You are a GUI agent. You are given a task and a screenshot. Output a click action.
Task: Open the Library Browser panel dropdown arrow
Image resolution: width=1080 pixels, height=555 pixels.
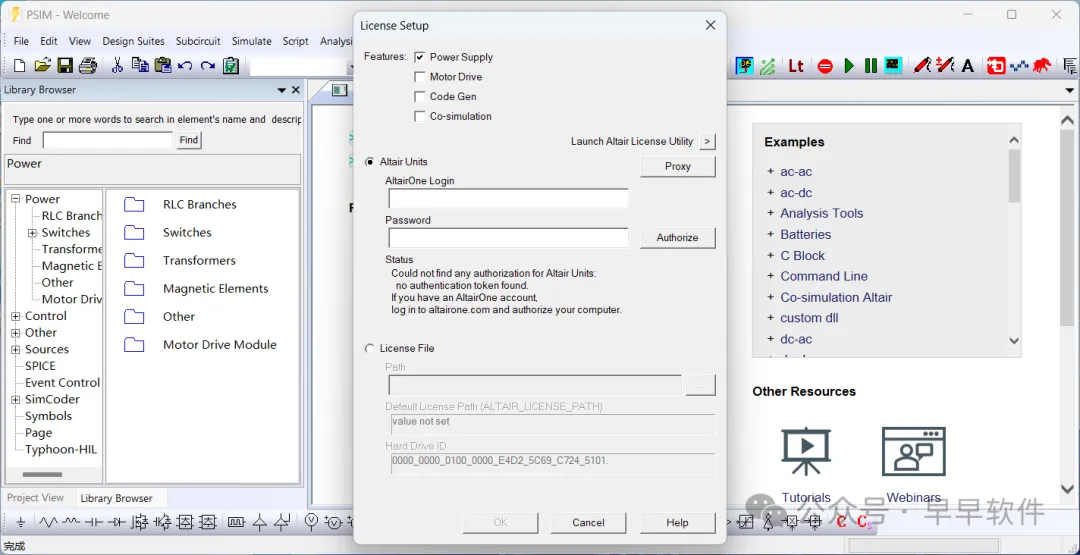pos(282,90)
